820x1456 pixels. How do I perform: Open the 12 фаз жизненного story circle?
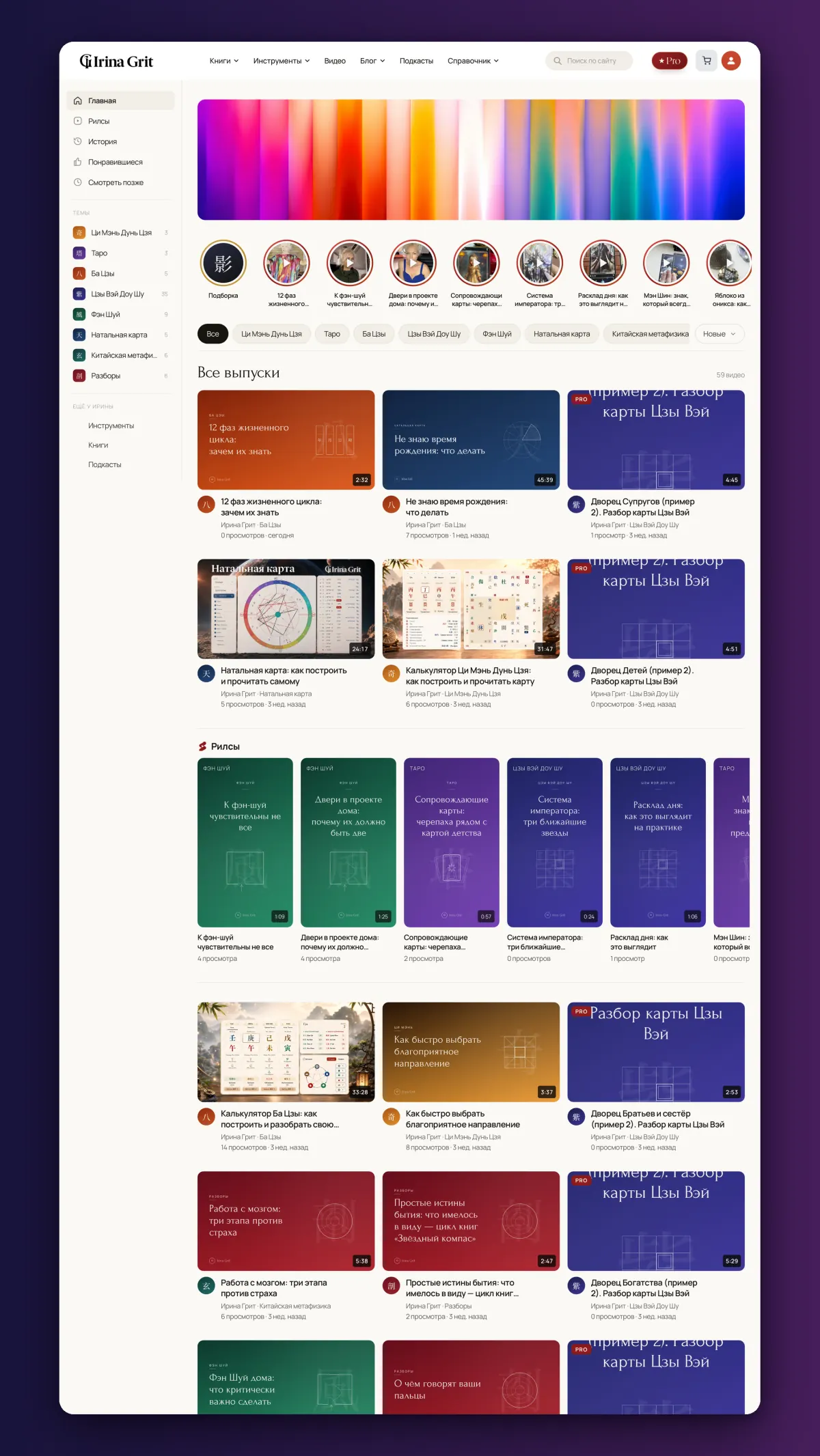[x=286, y=263]
